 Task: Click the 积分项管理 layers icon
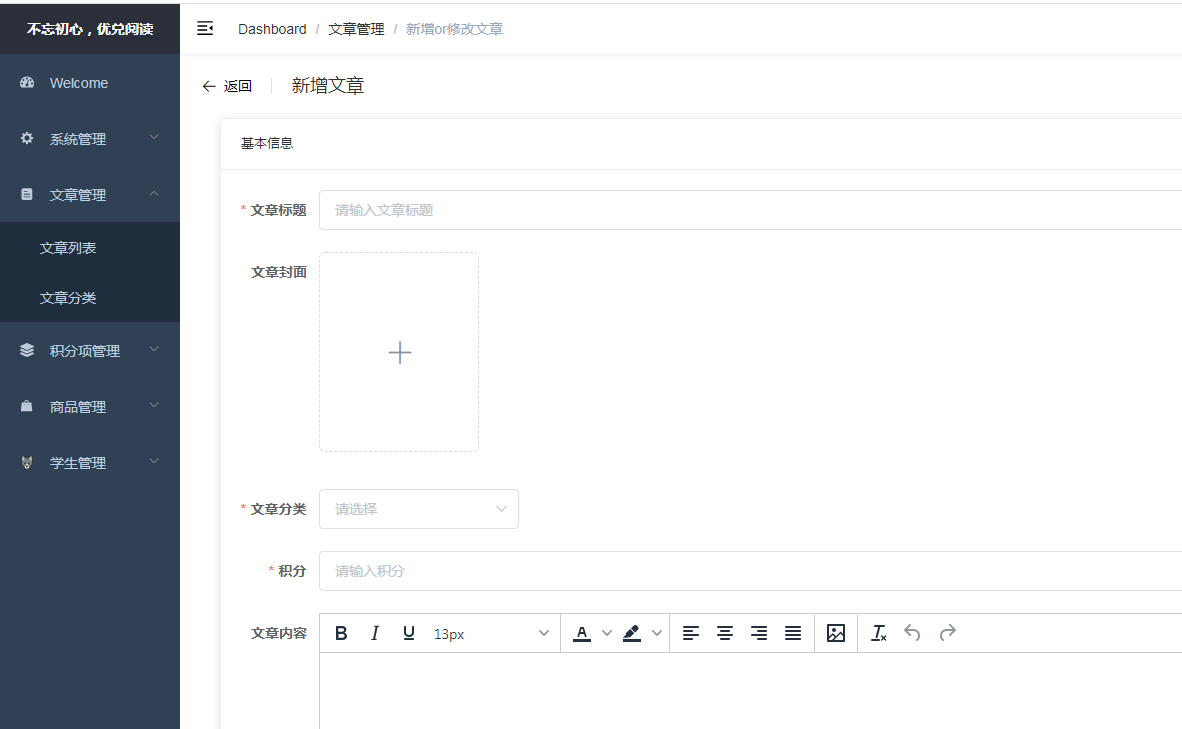tap(27, 351)
